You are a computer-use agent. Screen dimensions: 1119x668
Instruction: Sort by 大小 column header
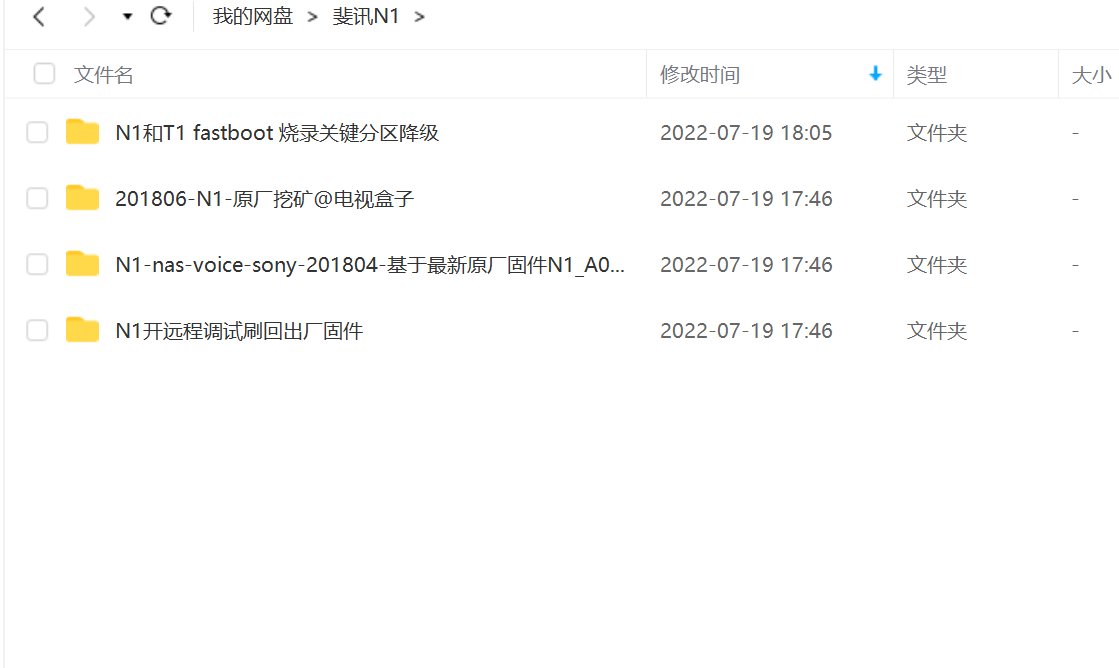(1091, 74)
